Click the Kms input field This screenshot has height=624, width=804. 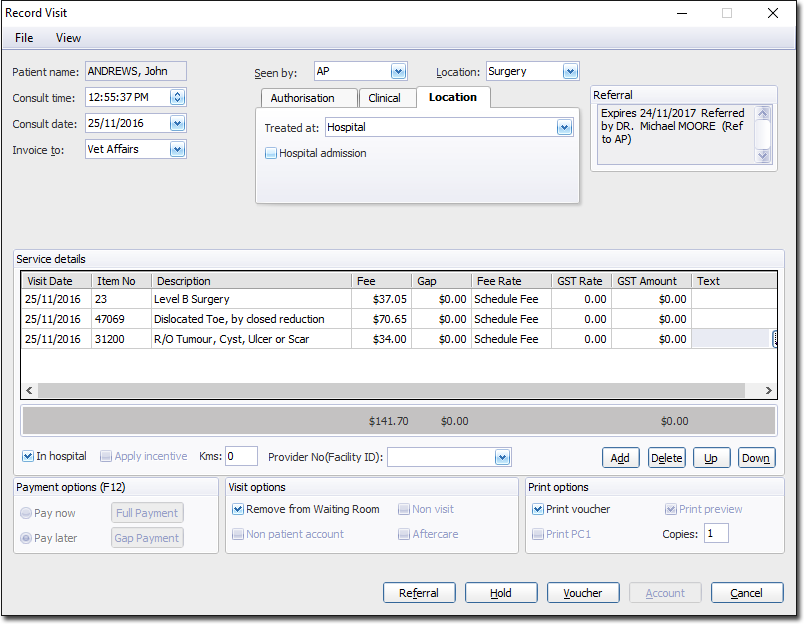[241, 457]
